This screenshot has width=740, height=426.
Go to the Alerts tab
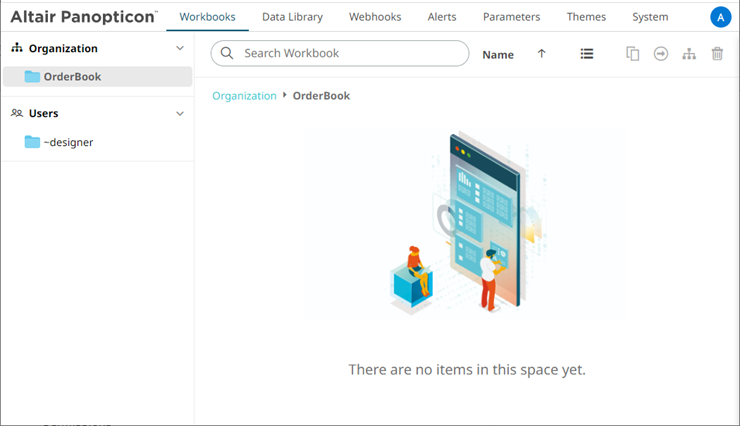click(x=442, y=17)
